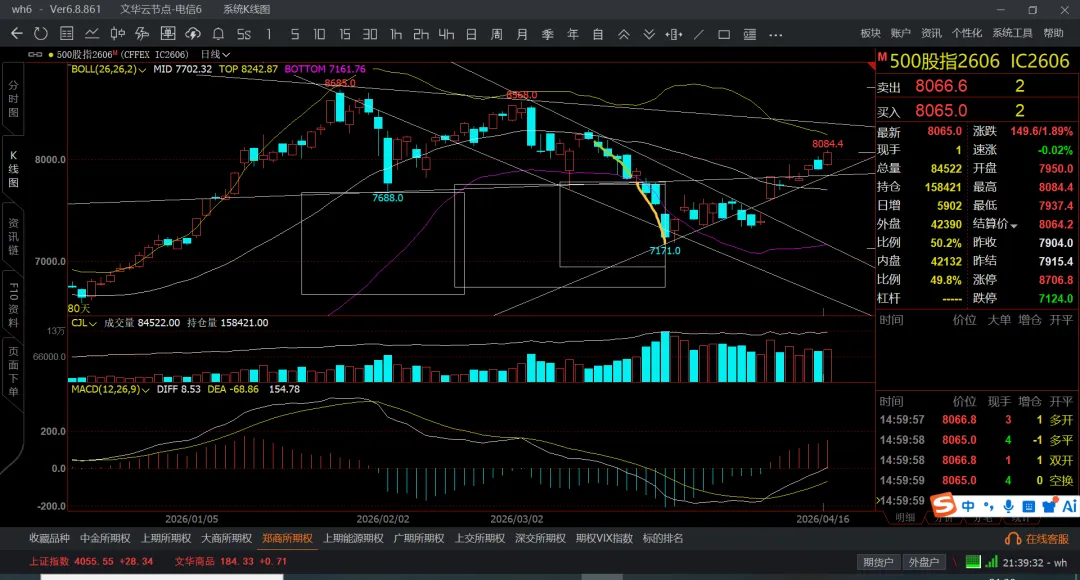
Task: Open the more options ellipsis in toolbar
Action: pos(776,34)
